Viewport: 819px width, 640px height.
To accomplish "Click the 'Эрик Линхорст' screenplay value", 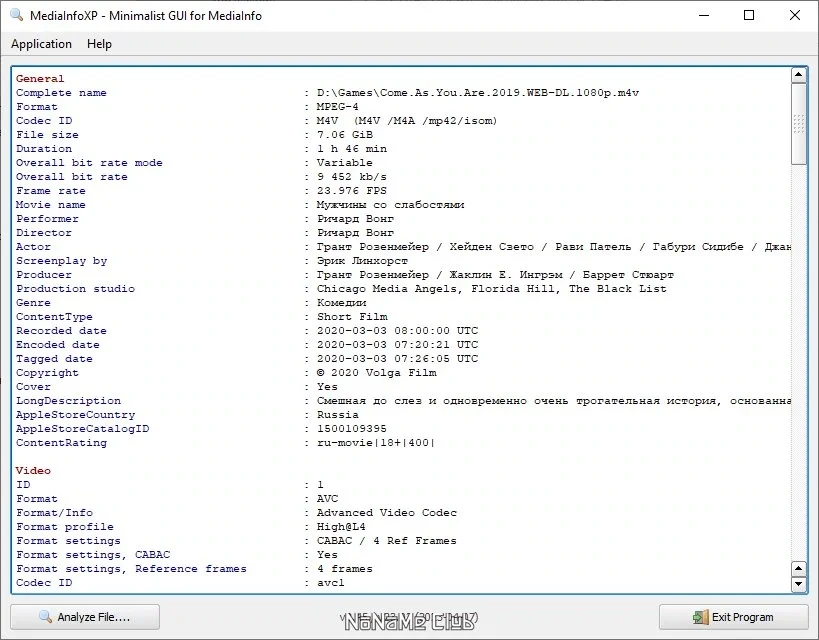I will (362, 261).
